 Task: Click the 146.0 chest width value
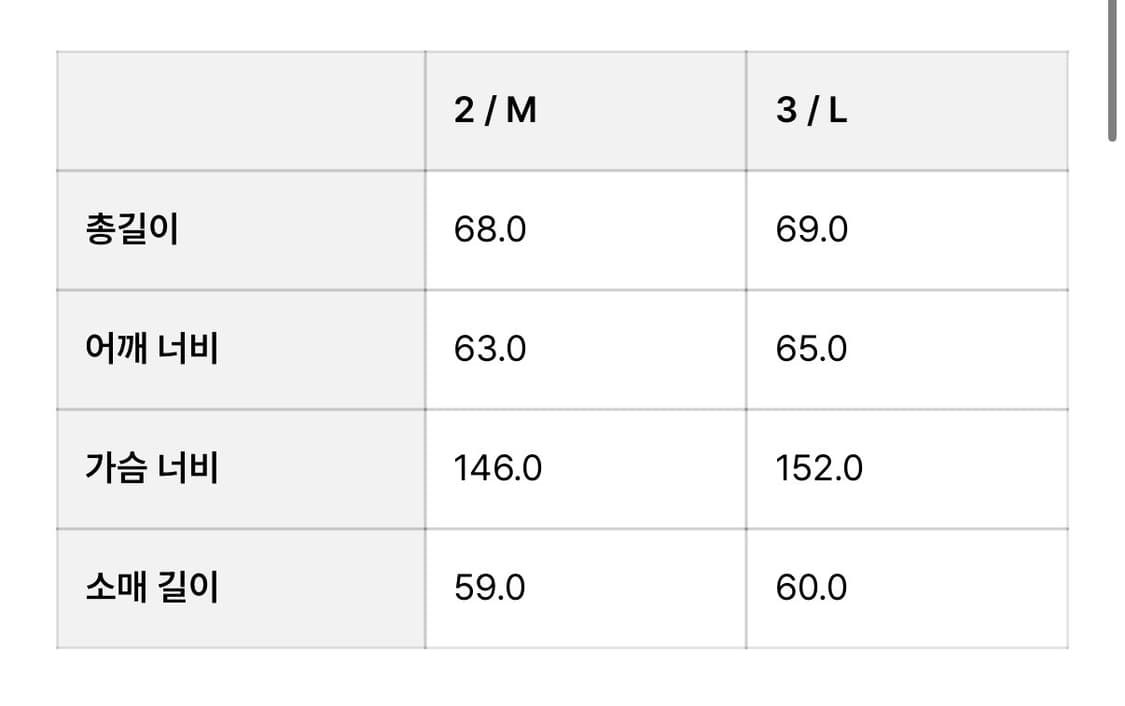[498, 468]
